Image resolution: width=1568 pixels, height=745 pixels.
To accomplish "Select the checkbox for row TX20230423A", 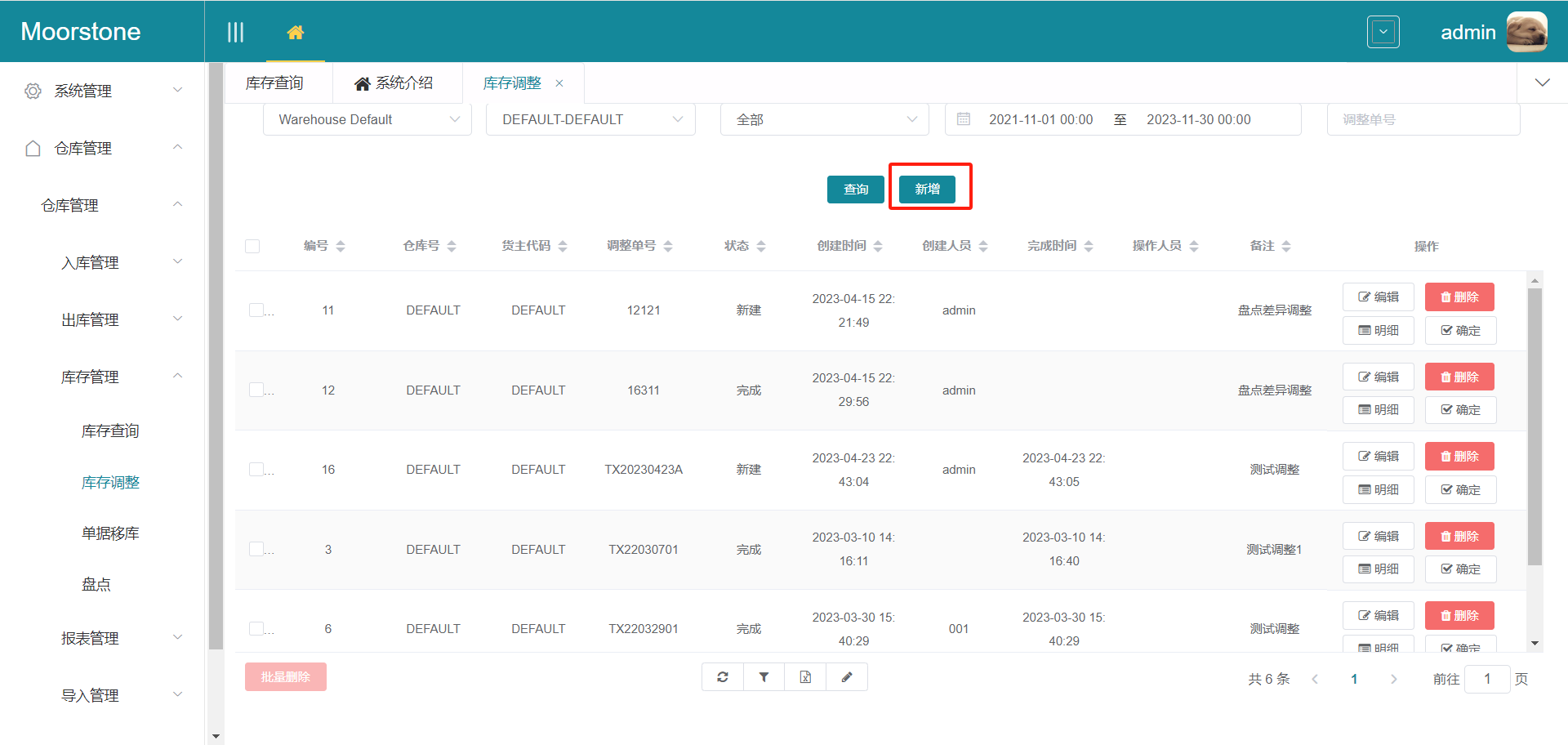I will 256,470.
